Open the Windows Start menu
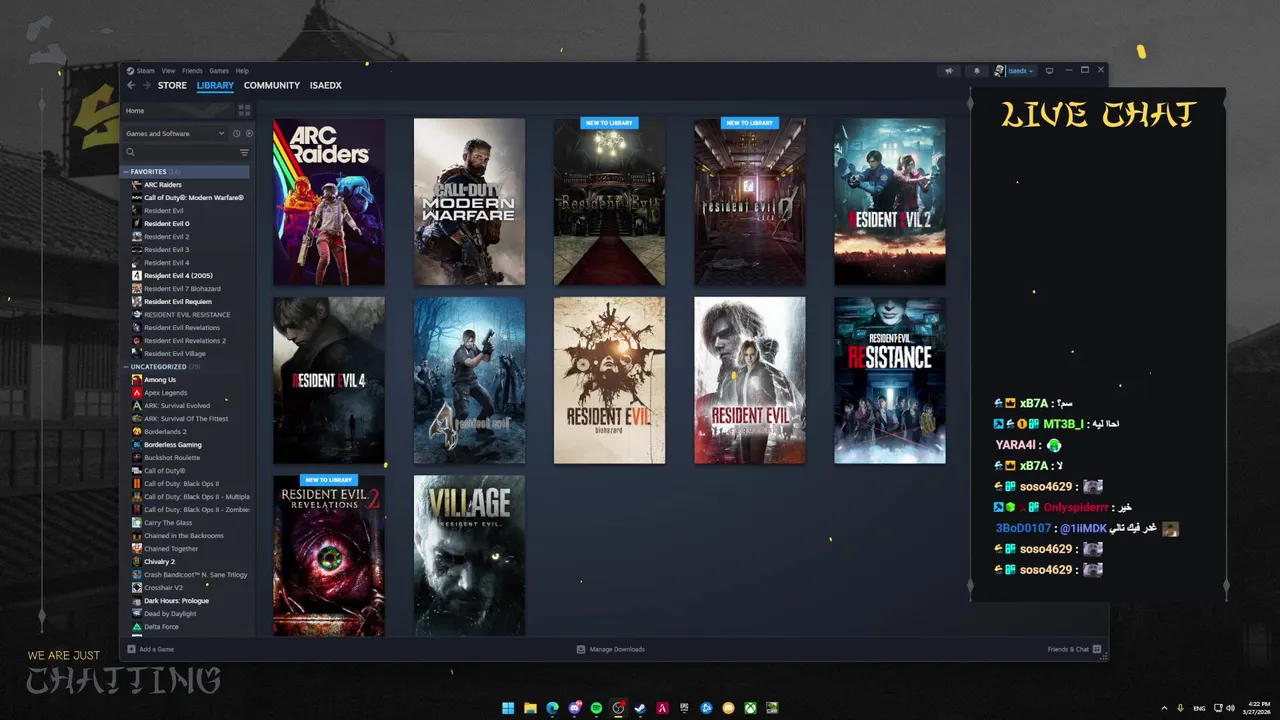This screenshot has height=720, width=1280. [x=508, y=708]
